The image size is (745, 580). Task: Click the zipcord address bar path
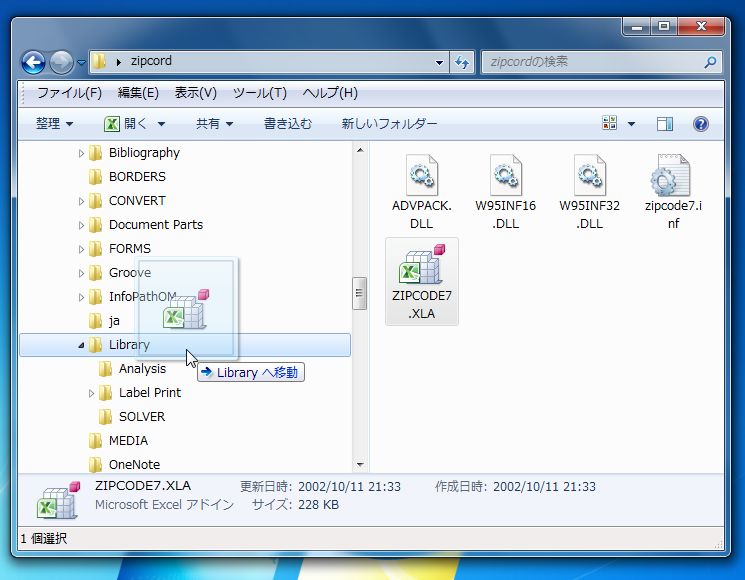point(151,61)
